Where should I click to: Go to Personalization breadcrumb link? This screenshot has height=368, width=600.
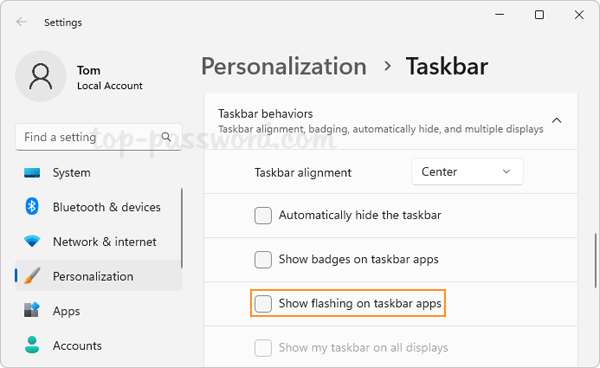click(284, 66)
